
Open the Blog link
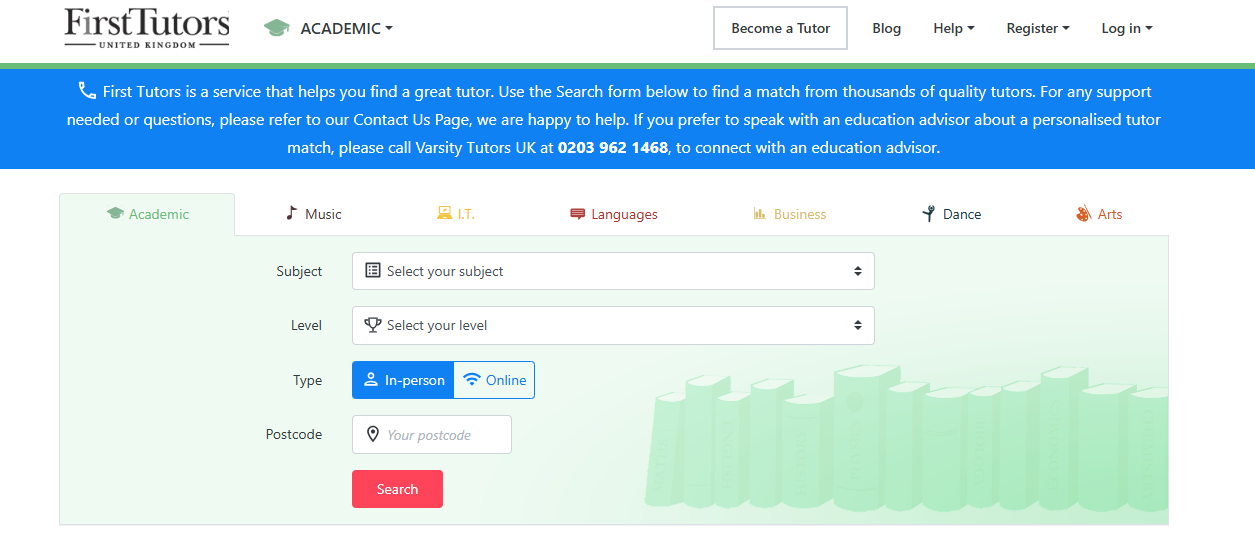click(886, 28)
